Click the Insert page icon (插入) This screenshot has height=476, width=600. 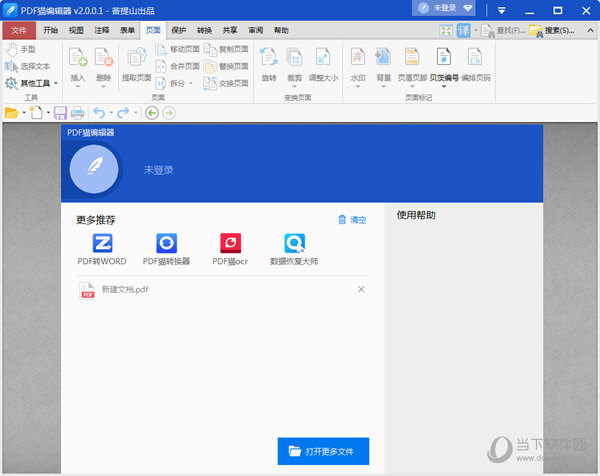click(78, 57)
